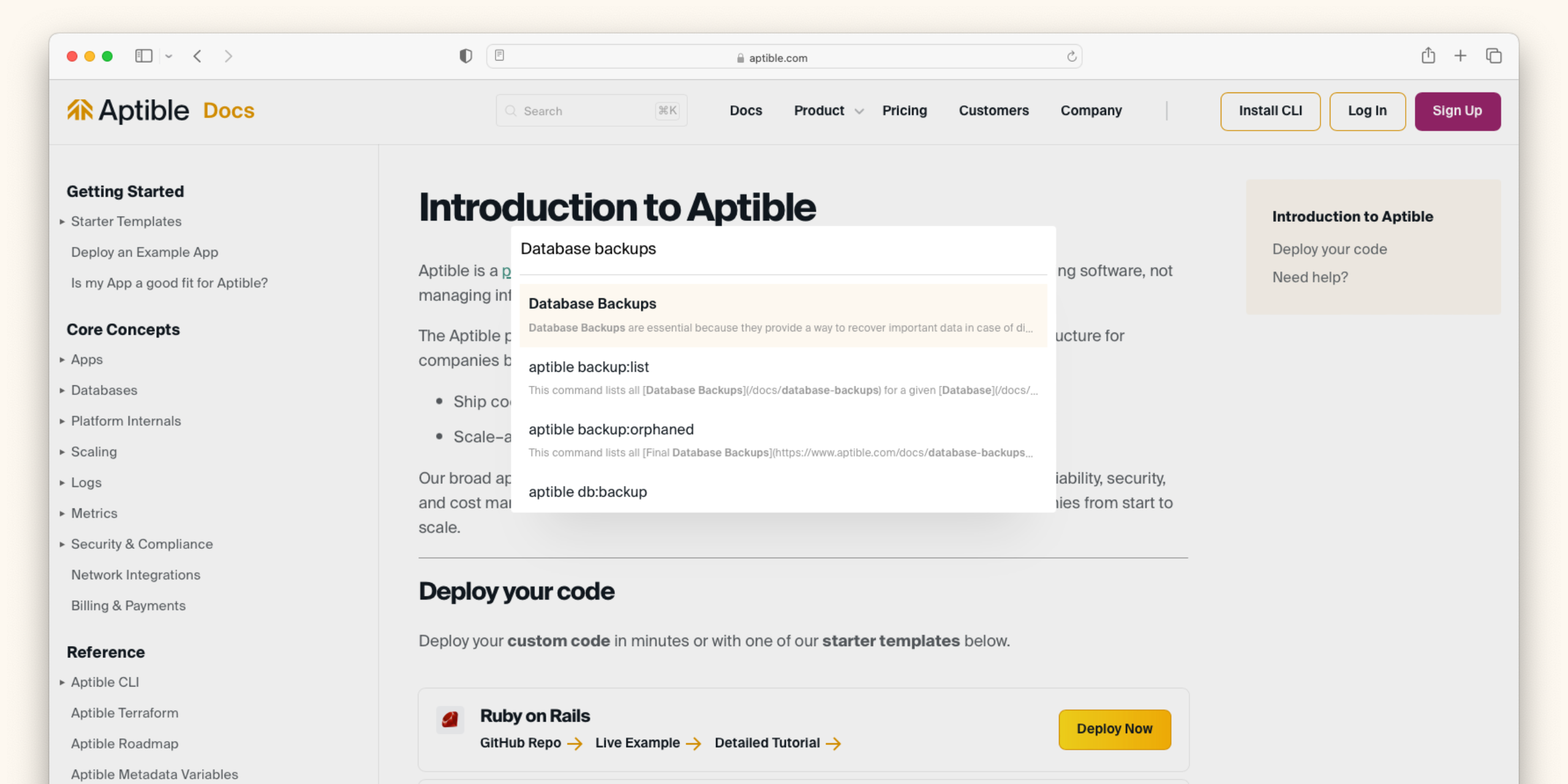Open the sidebar options chevron in toolbar
The image size is (1568, 784).
(169, 56)
